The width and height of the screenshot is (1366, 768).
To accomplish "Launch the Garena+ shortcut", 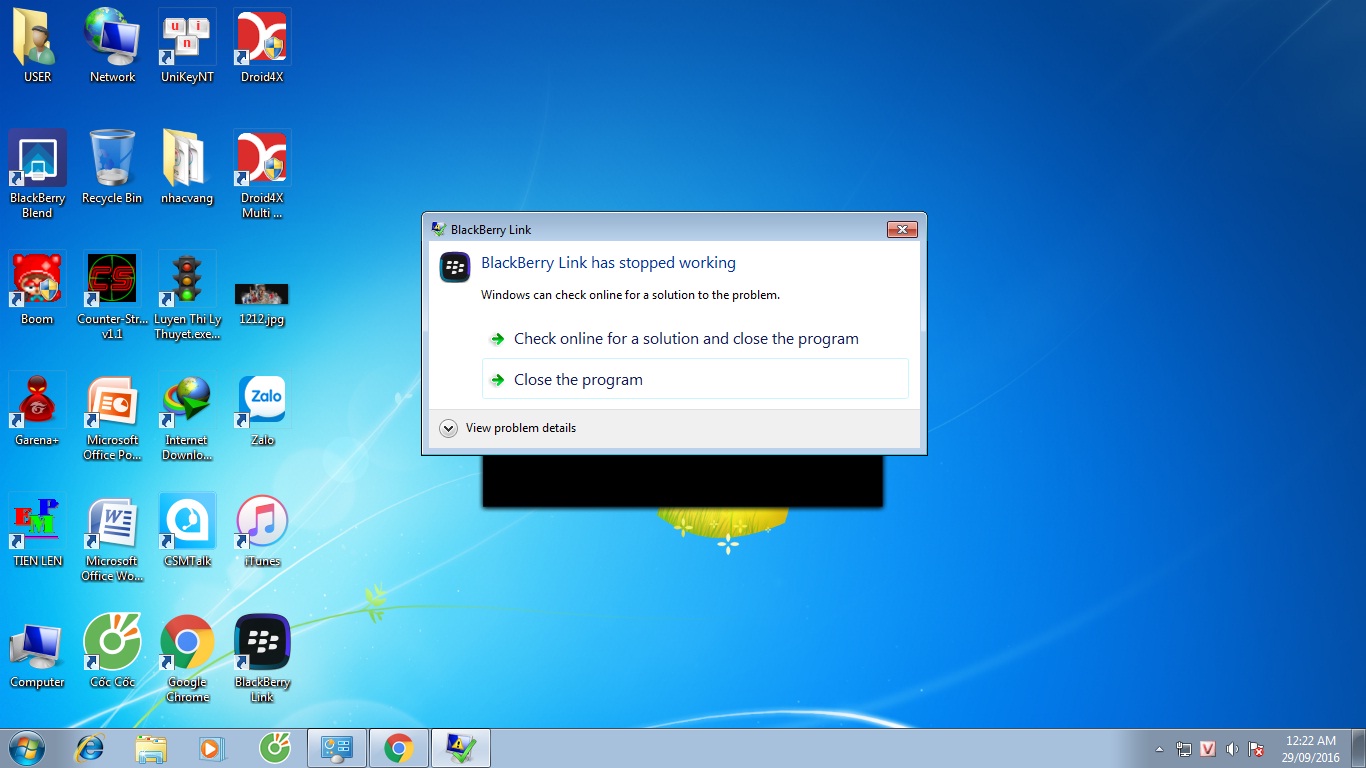I will click(x=37, y=410).
